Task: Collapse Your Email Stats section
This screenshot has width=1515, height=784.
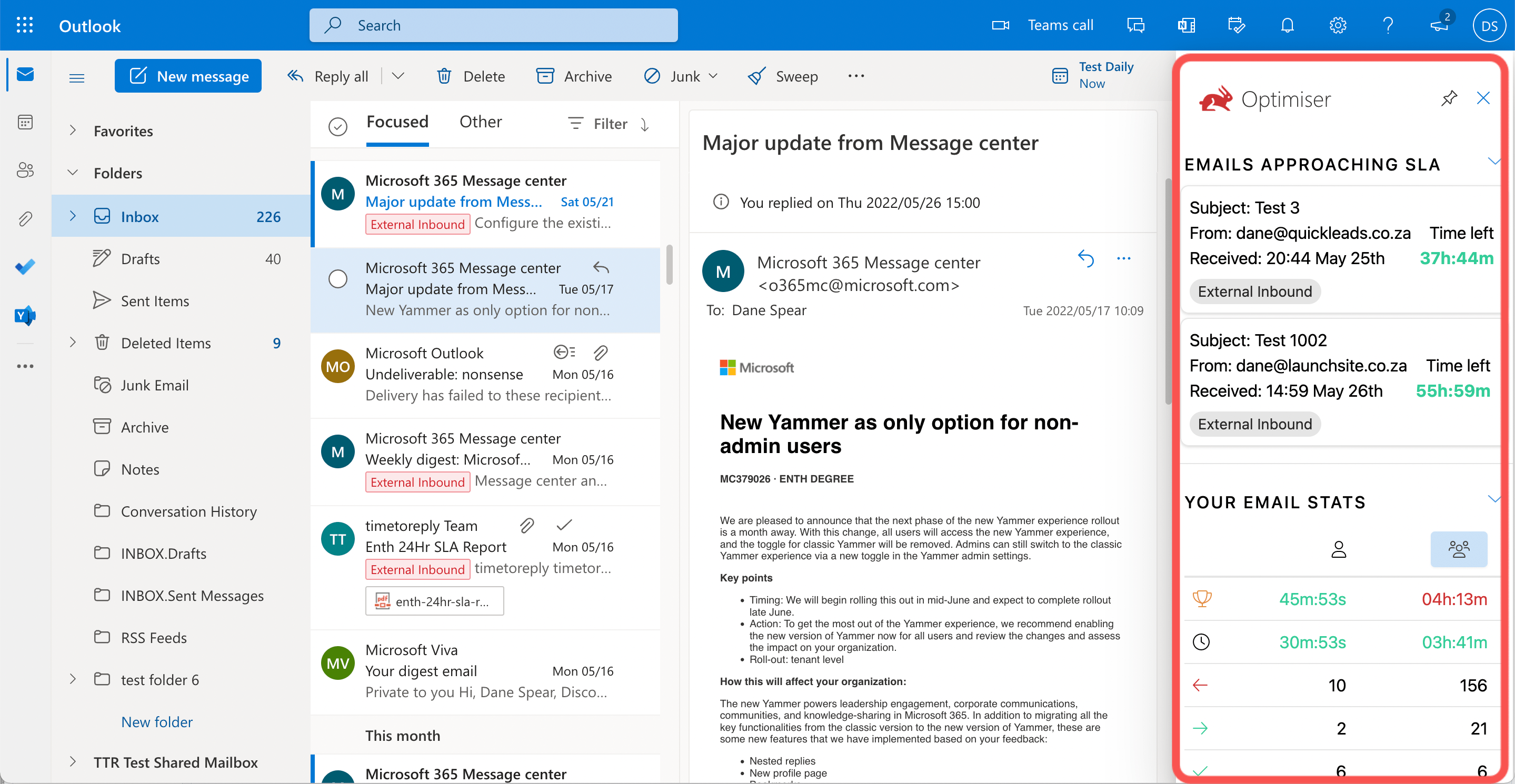Action: click(x=1493, y=499)
